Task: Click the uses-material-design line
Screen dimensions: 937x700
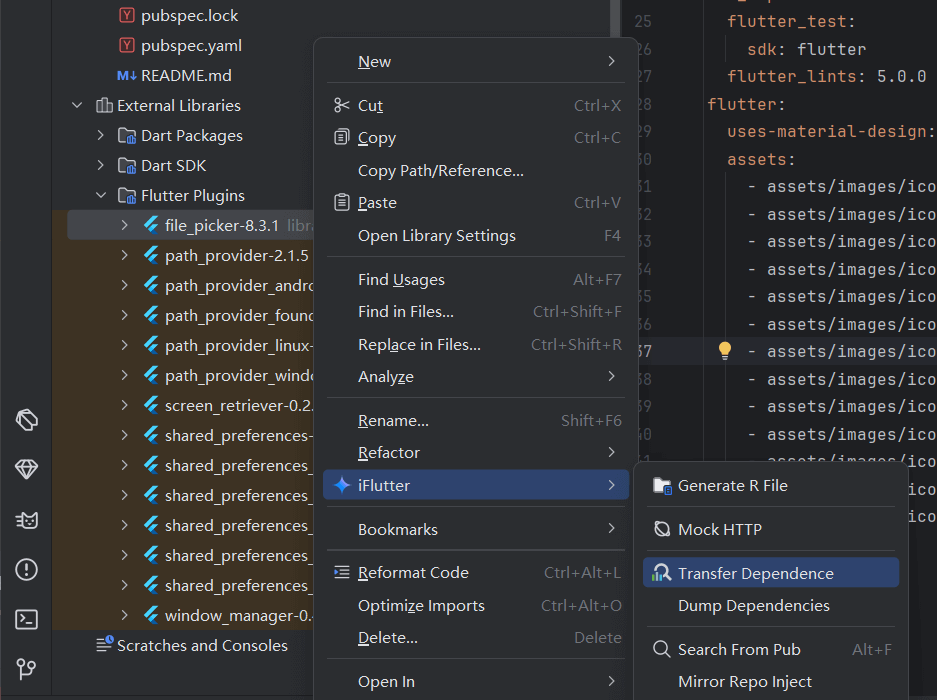Action: click(831, 132)
